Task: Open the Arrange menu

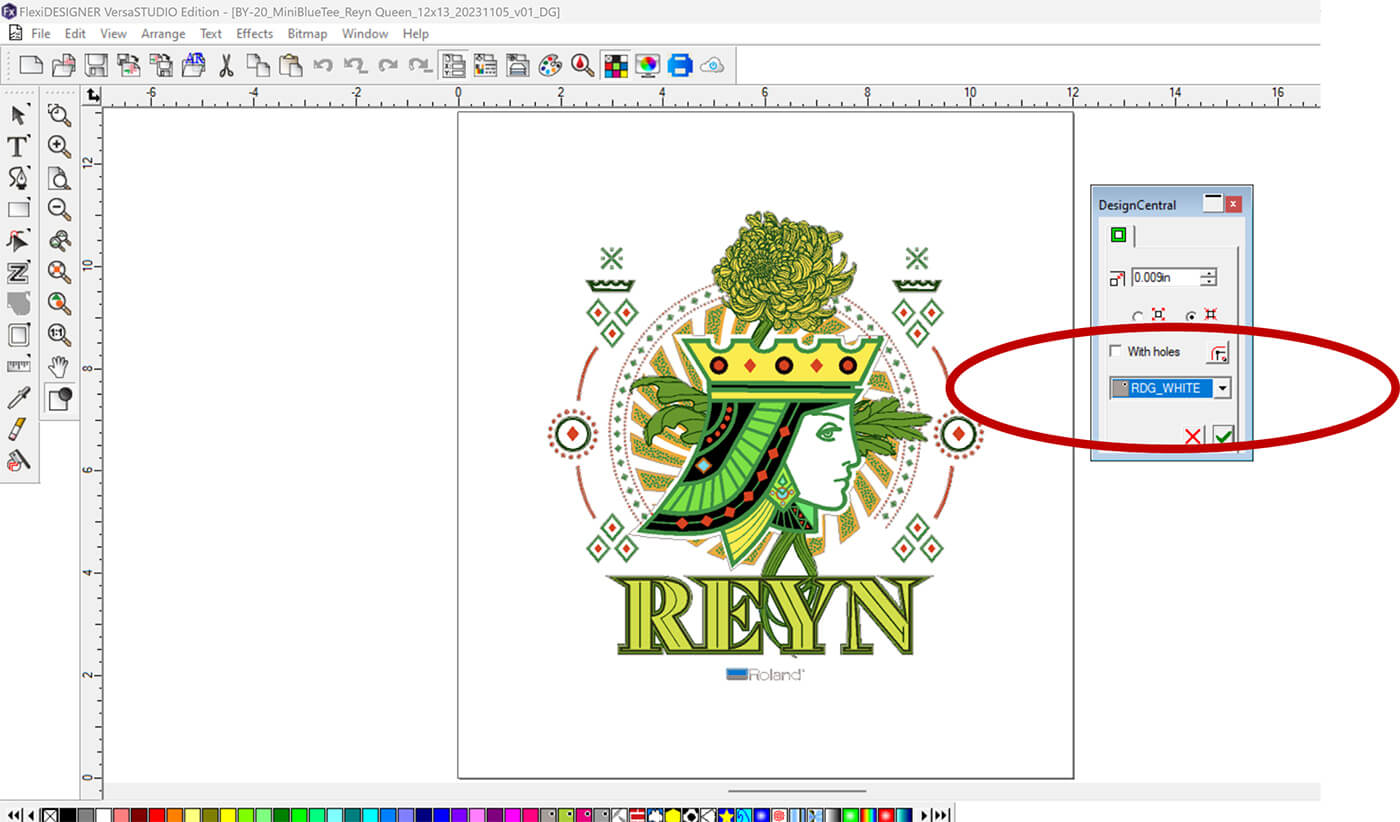Action: pyautogui.click(x=163, y=33)
